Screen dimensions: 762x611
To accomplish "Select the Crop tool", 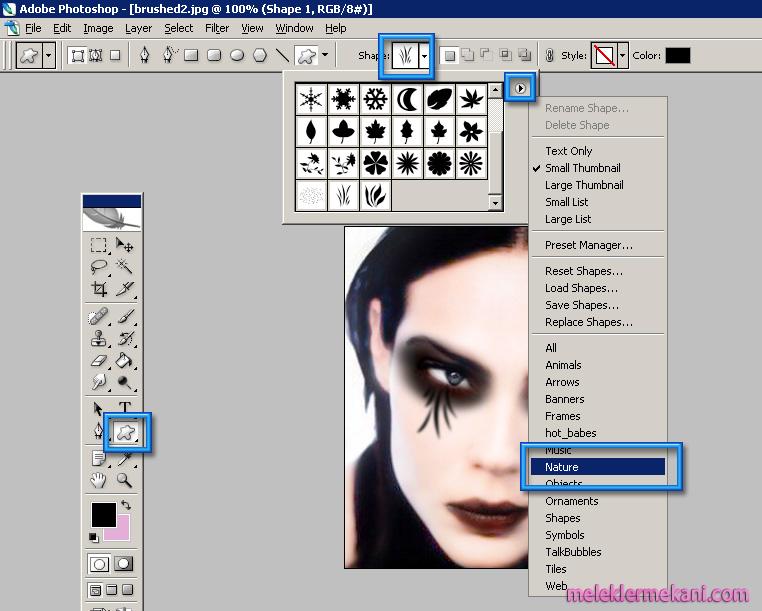I will coord(99,289).
